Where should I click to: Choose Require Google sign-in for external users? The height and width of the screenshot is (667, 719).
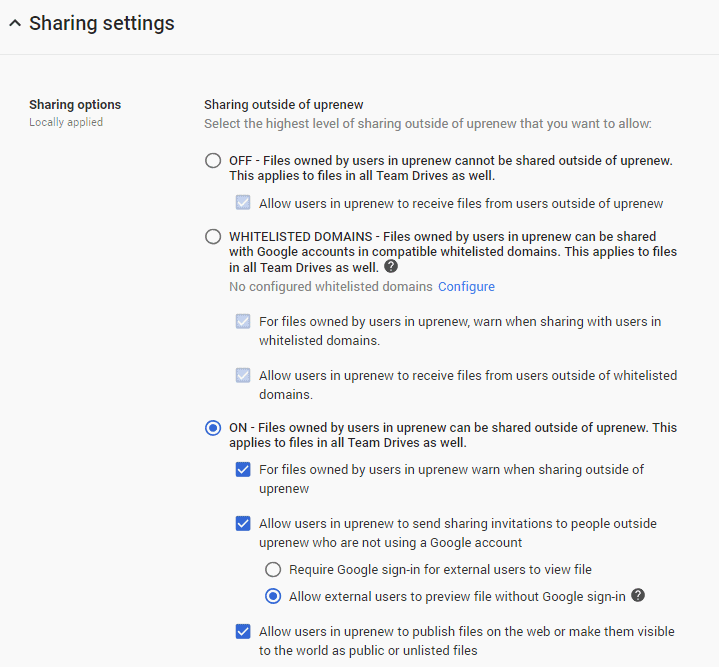273,570
